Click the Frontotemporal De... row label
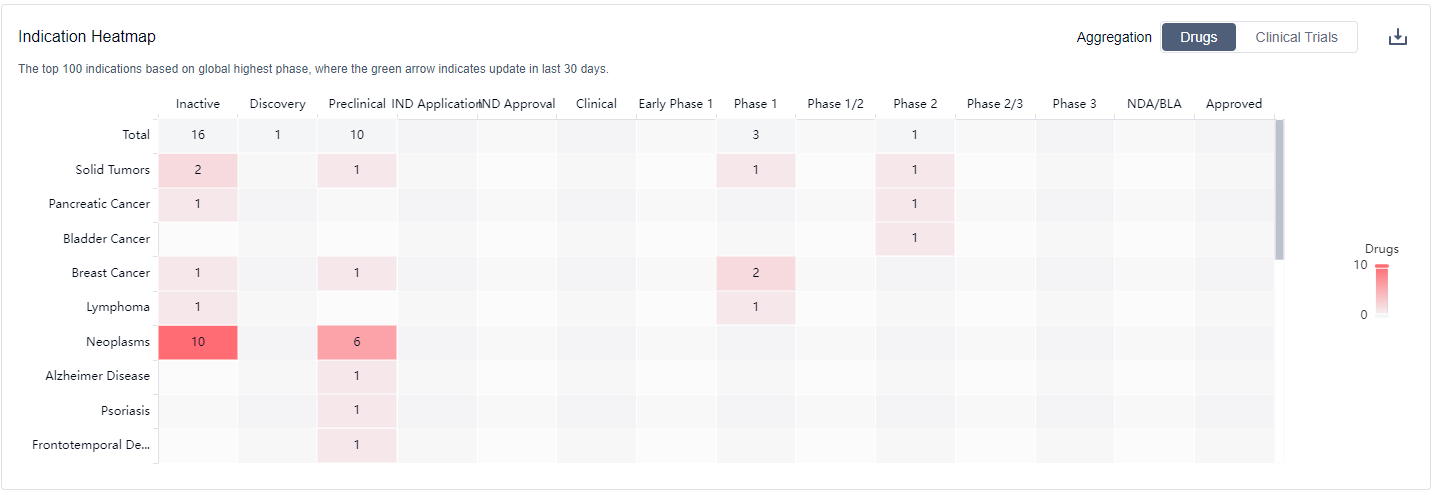The image size is (1437, 495). click(x=91, y=445)
